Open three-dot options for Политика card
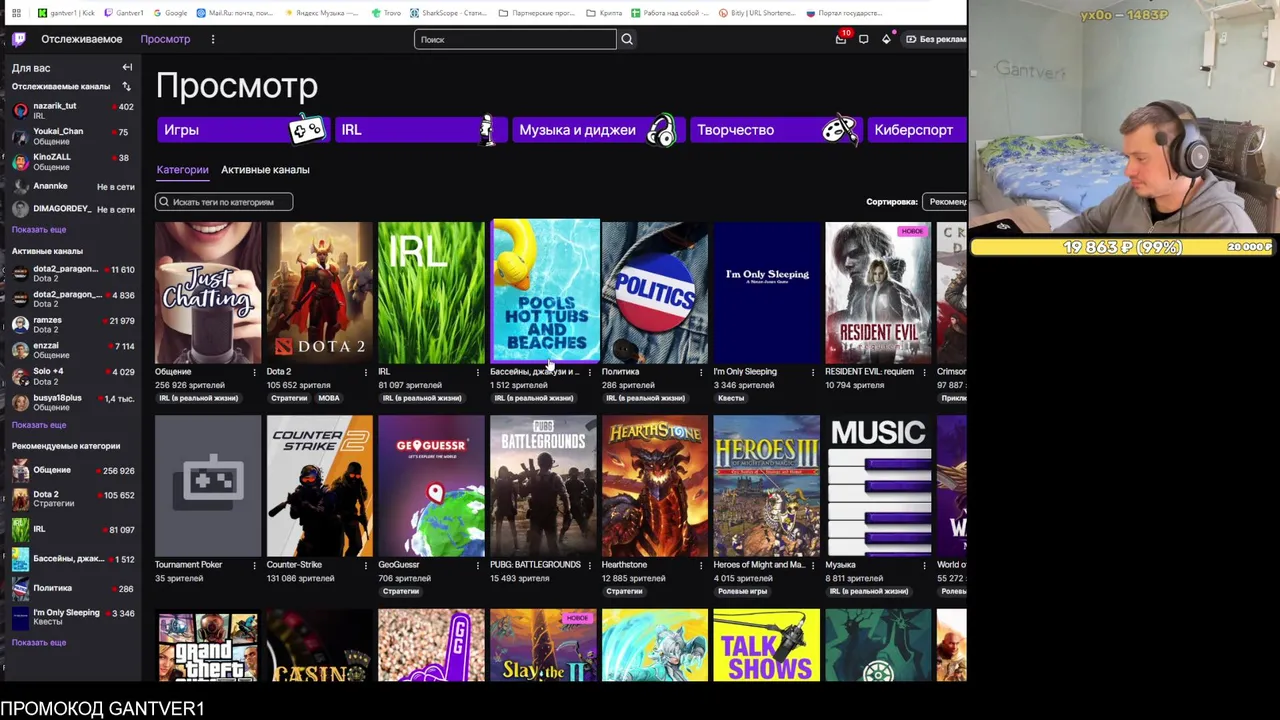 click(701, 372)
